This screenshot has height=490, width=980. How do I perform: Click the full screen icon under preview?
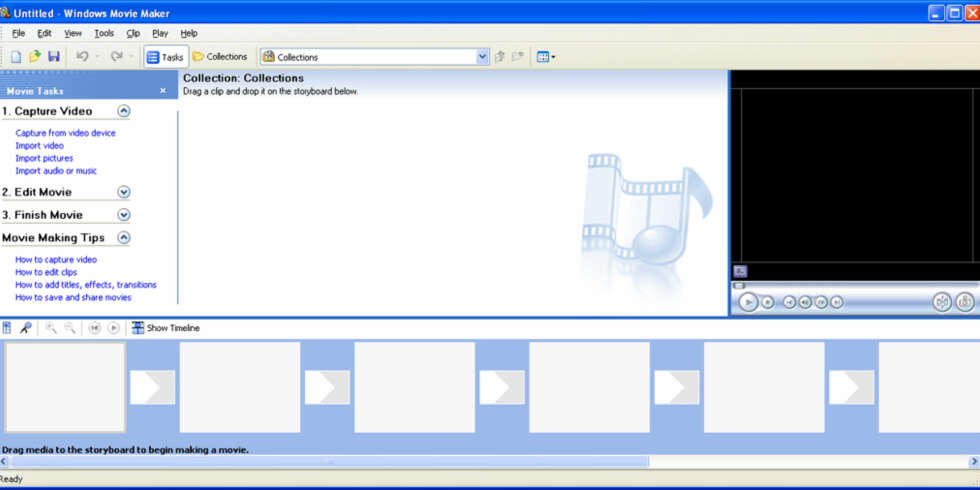[740, 271]
